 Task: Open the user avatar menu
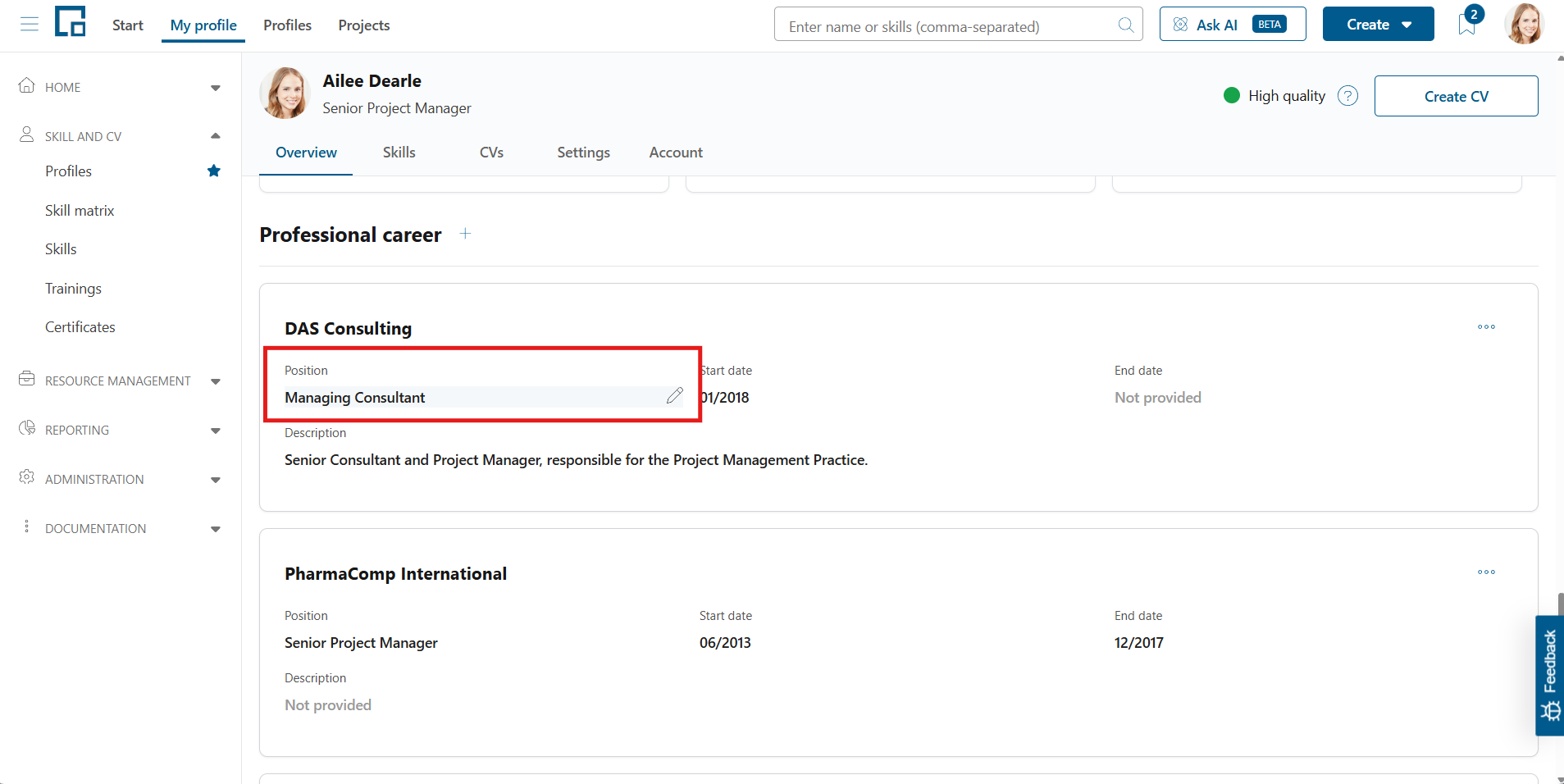[x=1525, y=24]
